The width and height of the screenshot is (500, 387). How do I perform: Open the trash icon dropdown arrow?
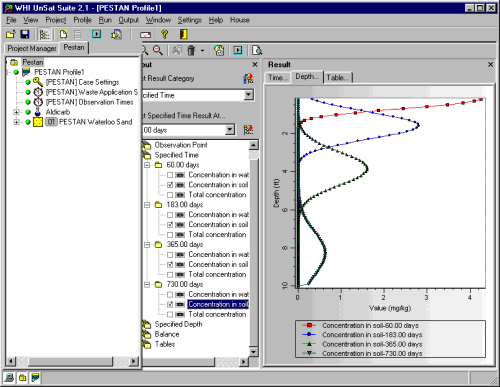click(x=202, y=51)
